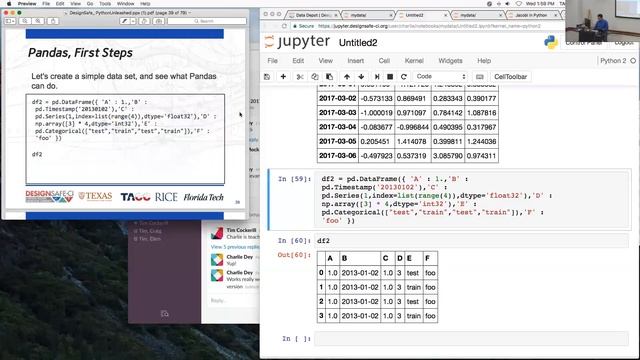640x360 pixels.
Task: Open the Jupyter Insert menu
Action: point(356,61)
